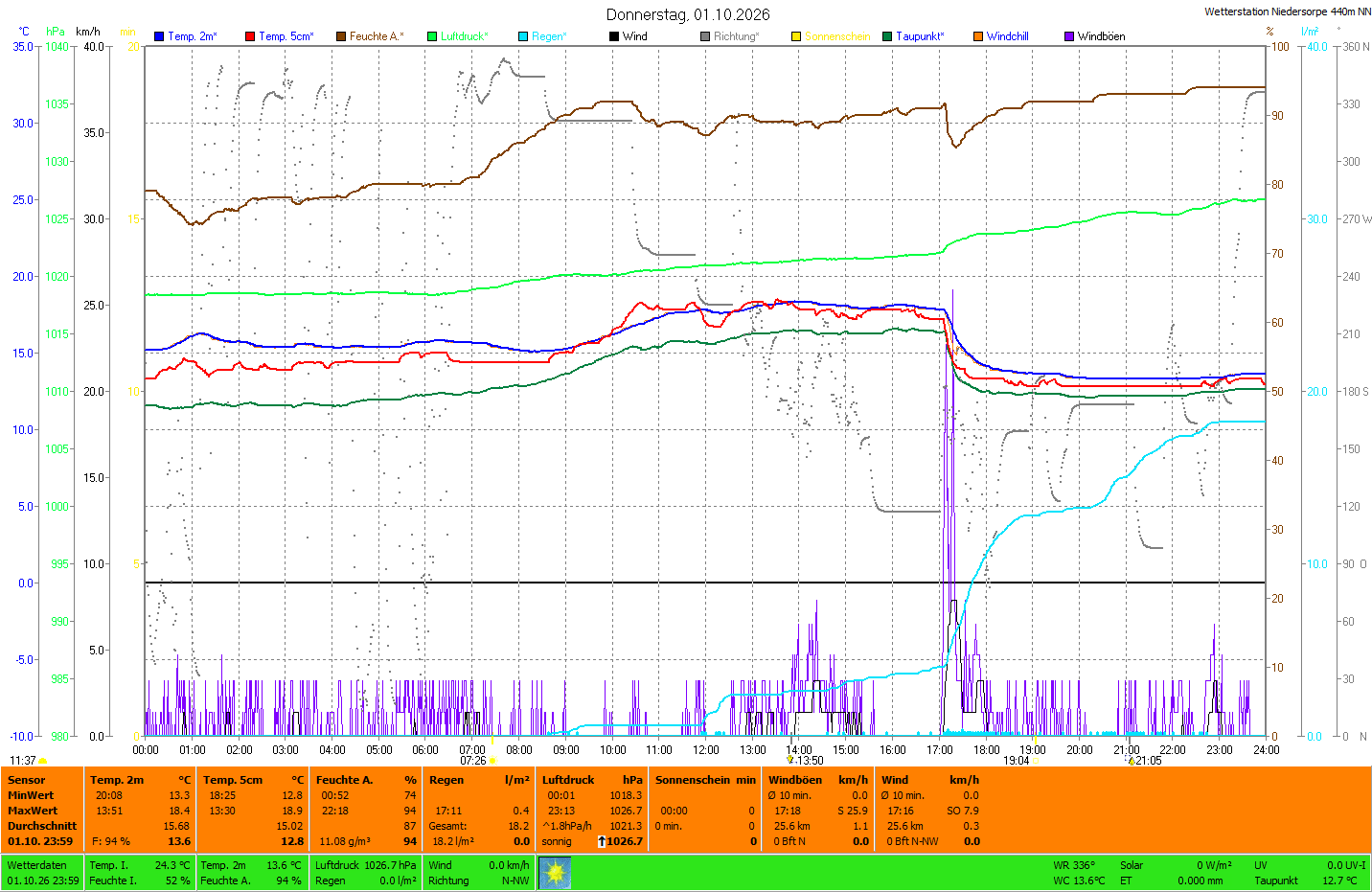The image size is (1372, 892).
Task: Click the 'Durchschnitt' row label
Action: click(x=42, y=826)
